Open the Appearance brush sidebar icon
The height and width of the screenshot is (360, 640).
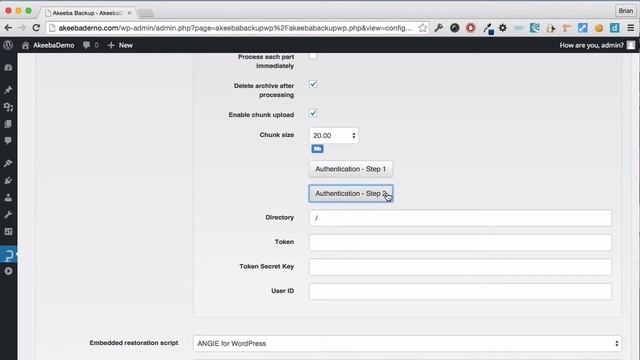(x=8, y=163)
